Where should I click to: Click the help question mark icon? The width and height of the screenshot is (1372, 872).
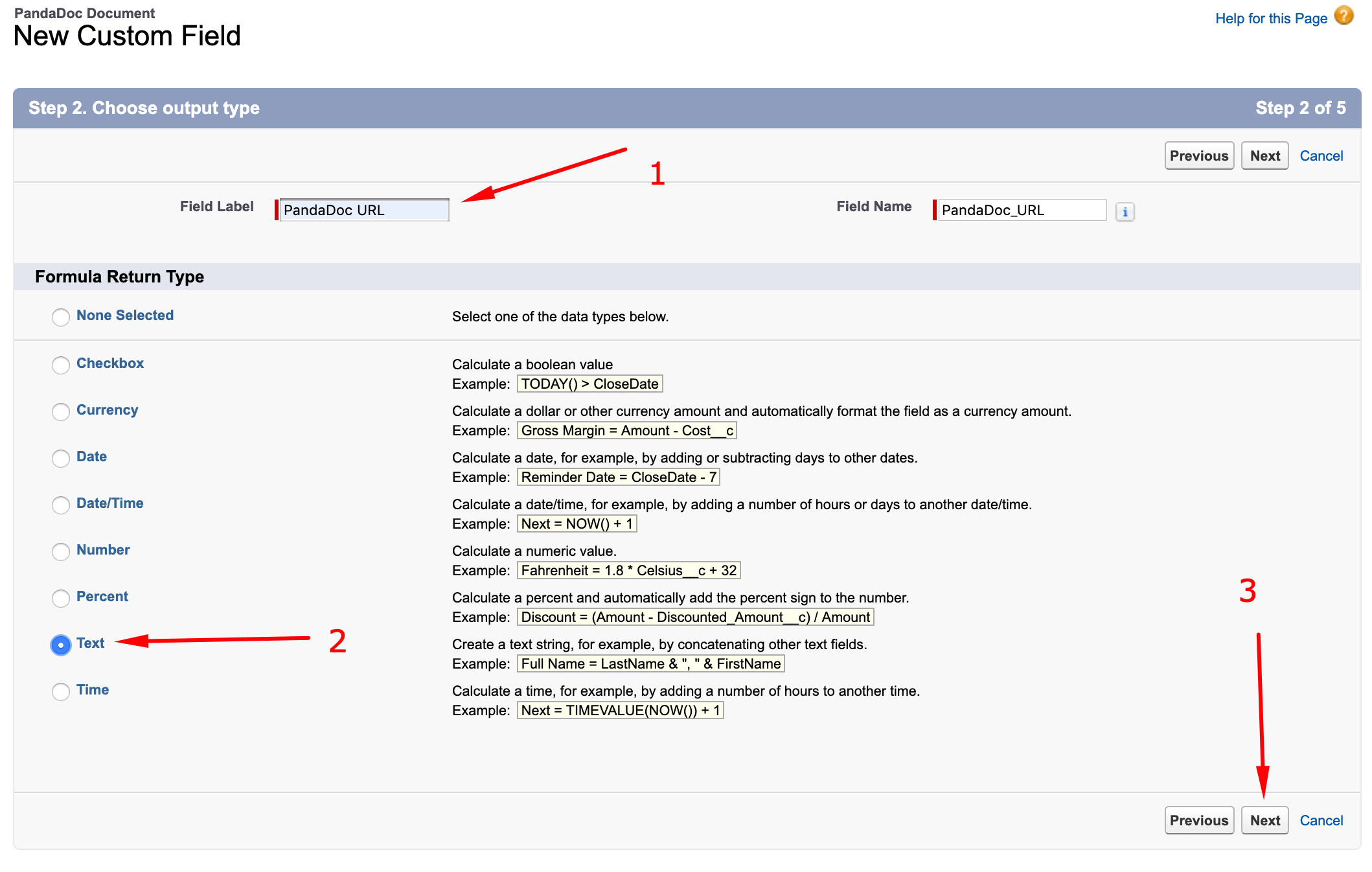(1344, 16)
